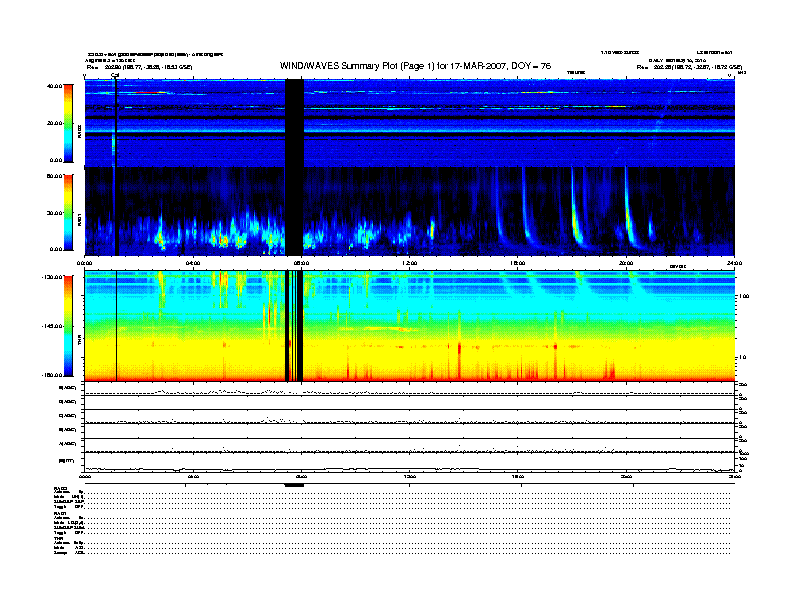Click the -145.00 label on TNR scale
Screen dimensions: 792x612
(x=52, y=326)
